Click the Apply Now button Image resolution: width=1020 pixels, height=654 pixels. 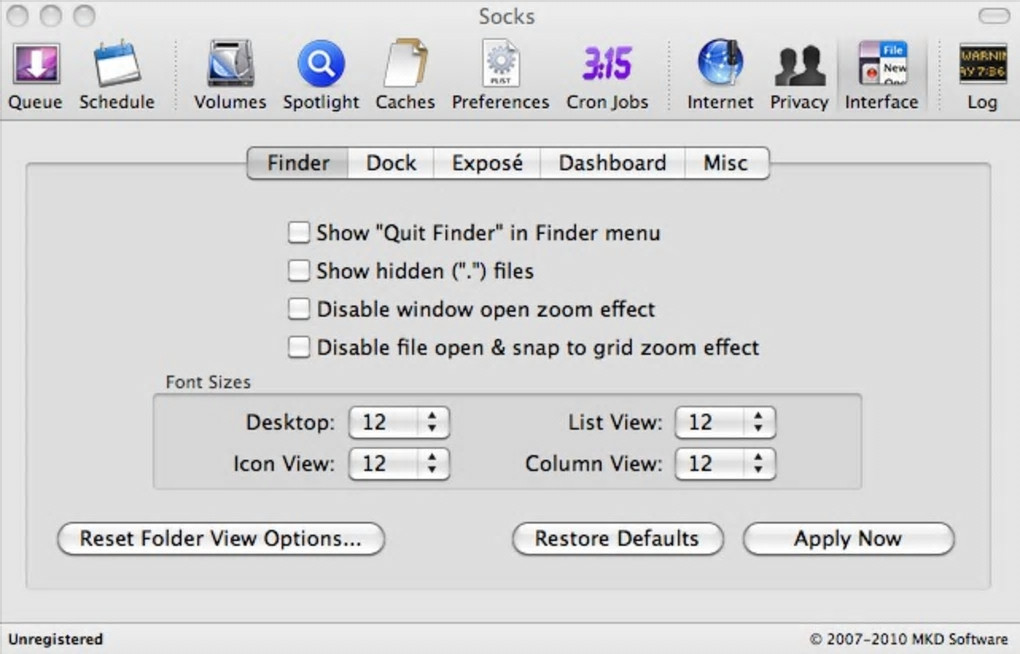tap(848, 538)
